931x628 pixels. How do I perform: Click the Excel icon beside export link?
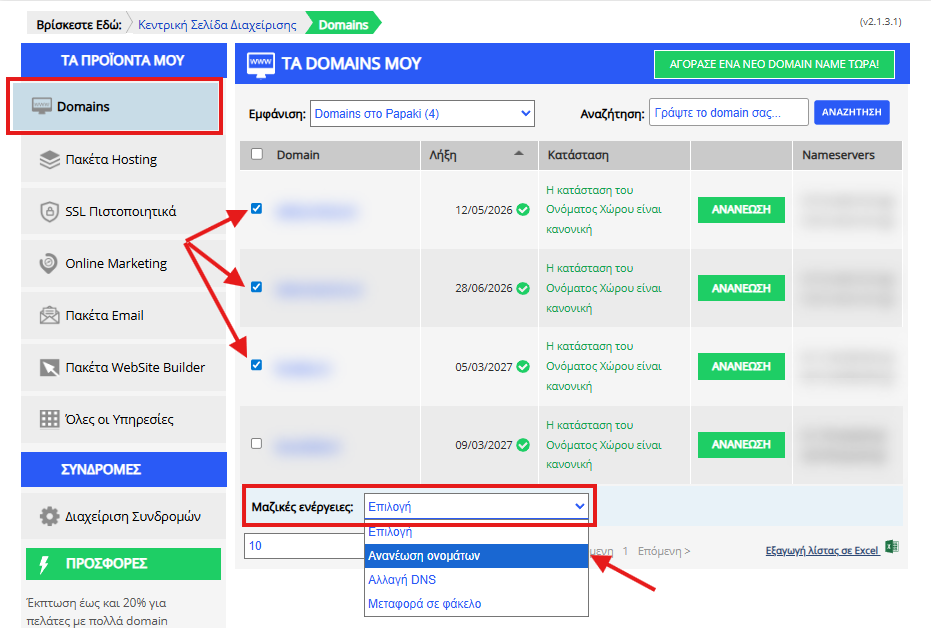point(892,548)
